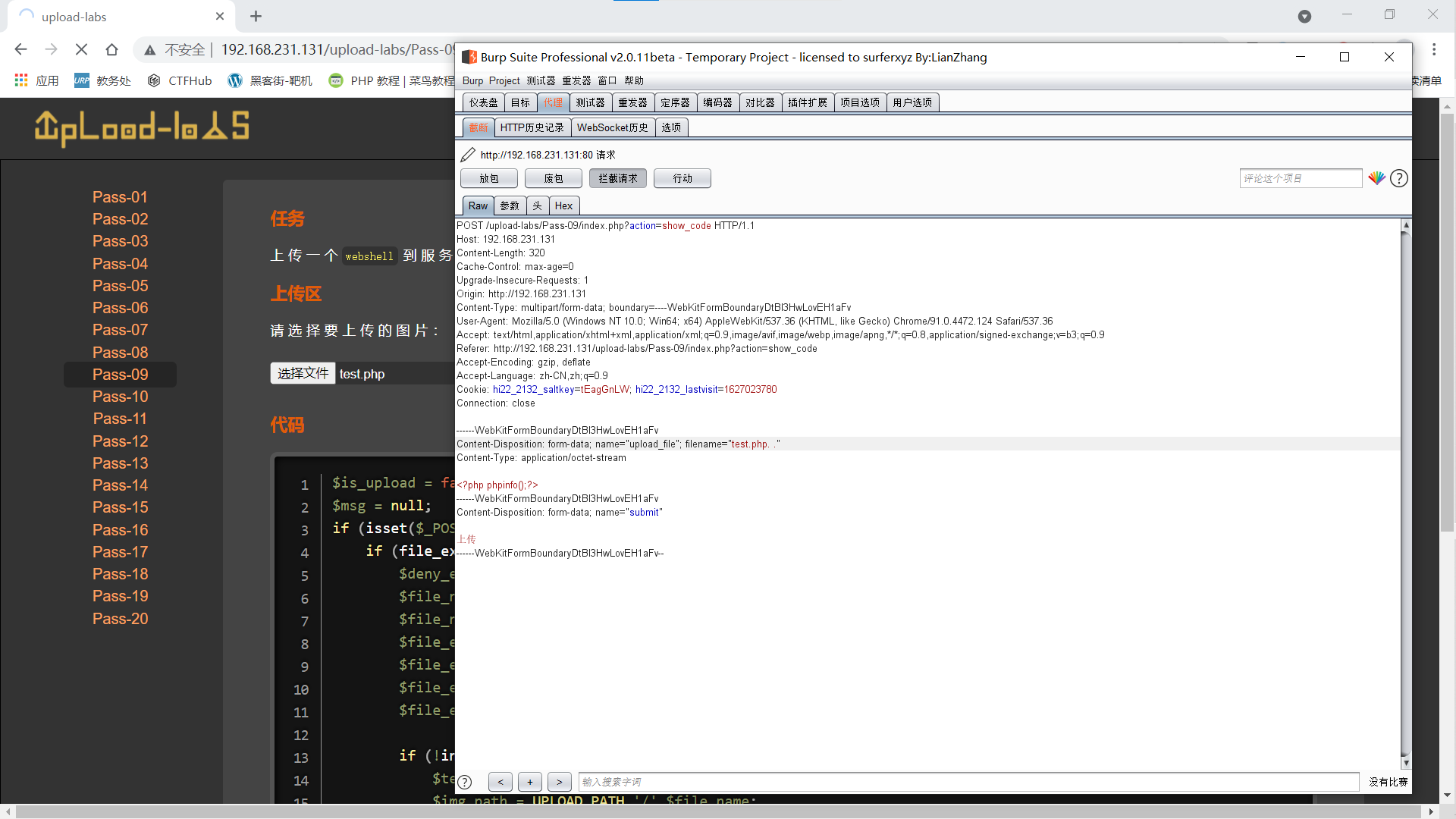The height and width of the screenshot is (819, 1456).
Task: Switch to 项目选项 tab
Action: 860,102
